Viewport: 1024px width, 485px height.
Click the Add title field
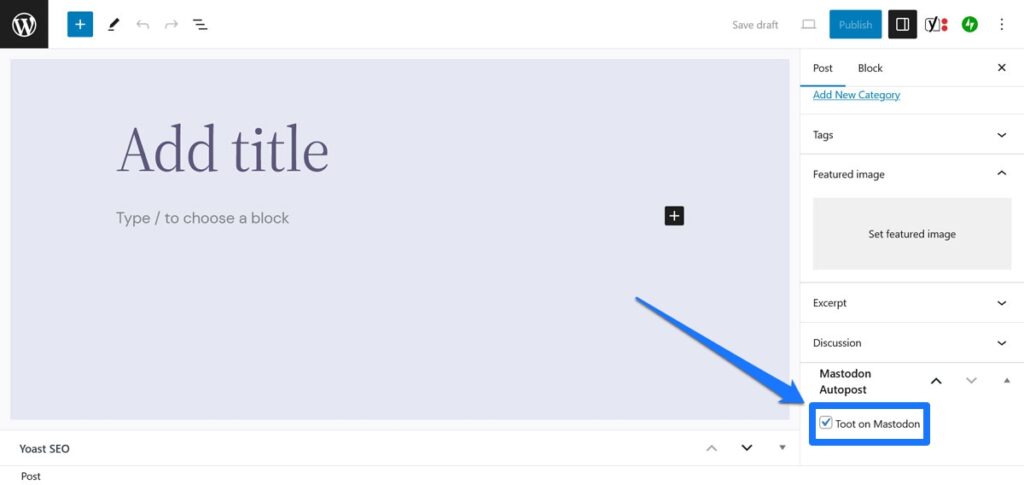[x=223, y=151]
